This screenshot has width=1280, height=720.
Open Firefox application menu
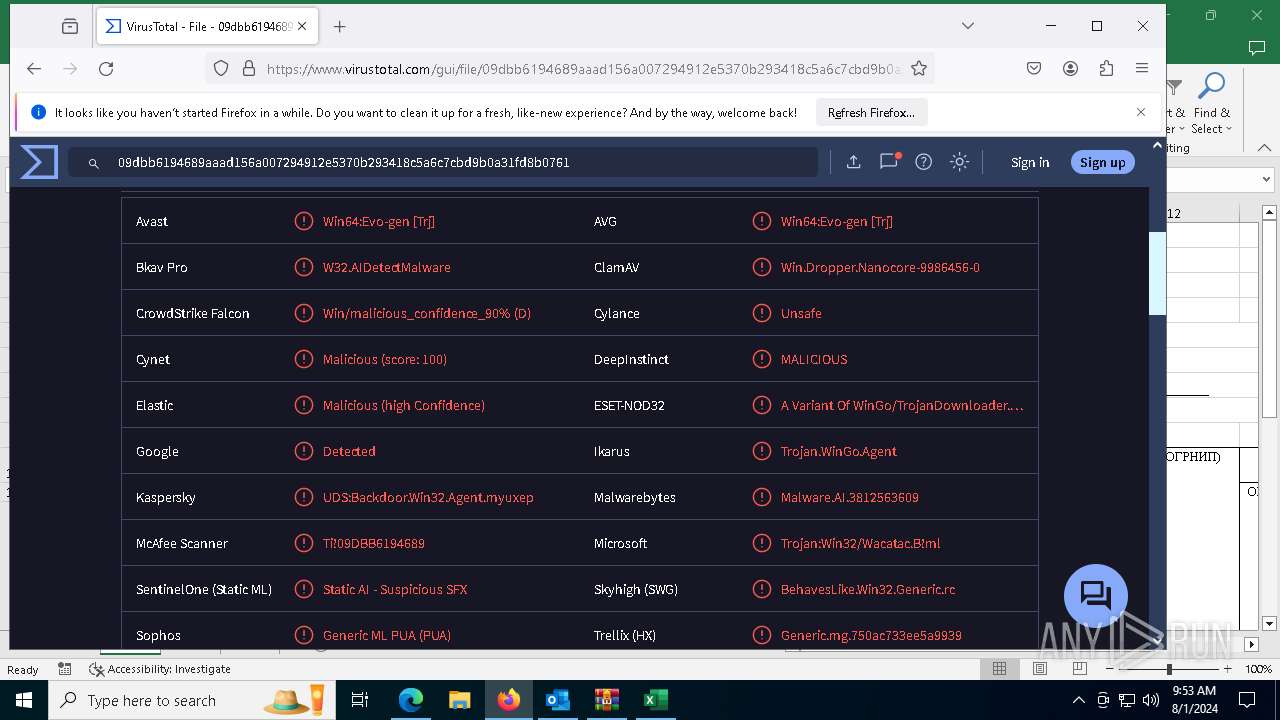click(x=1142, y=69)
